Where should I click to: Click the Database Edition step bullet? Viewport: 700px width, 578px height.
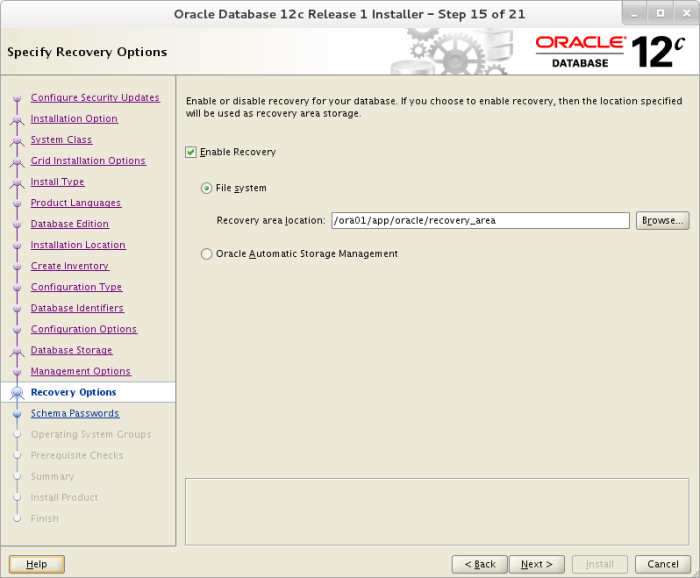(17, 224)
